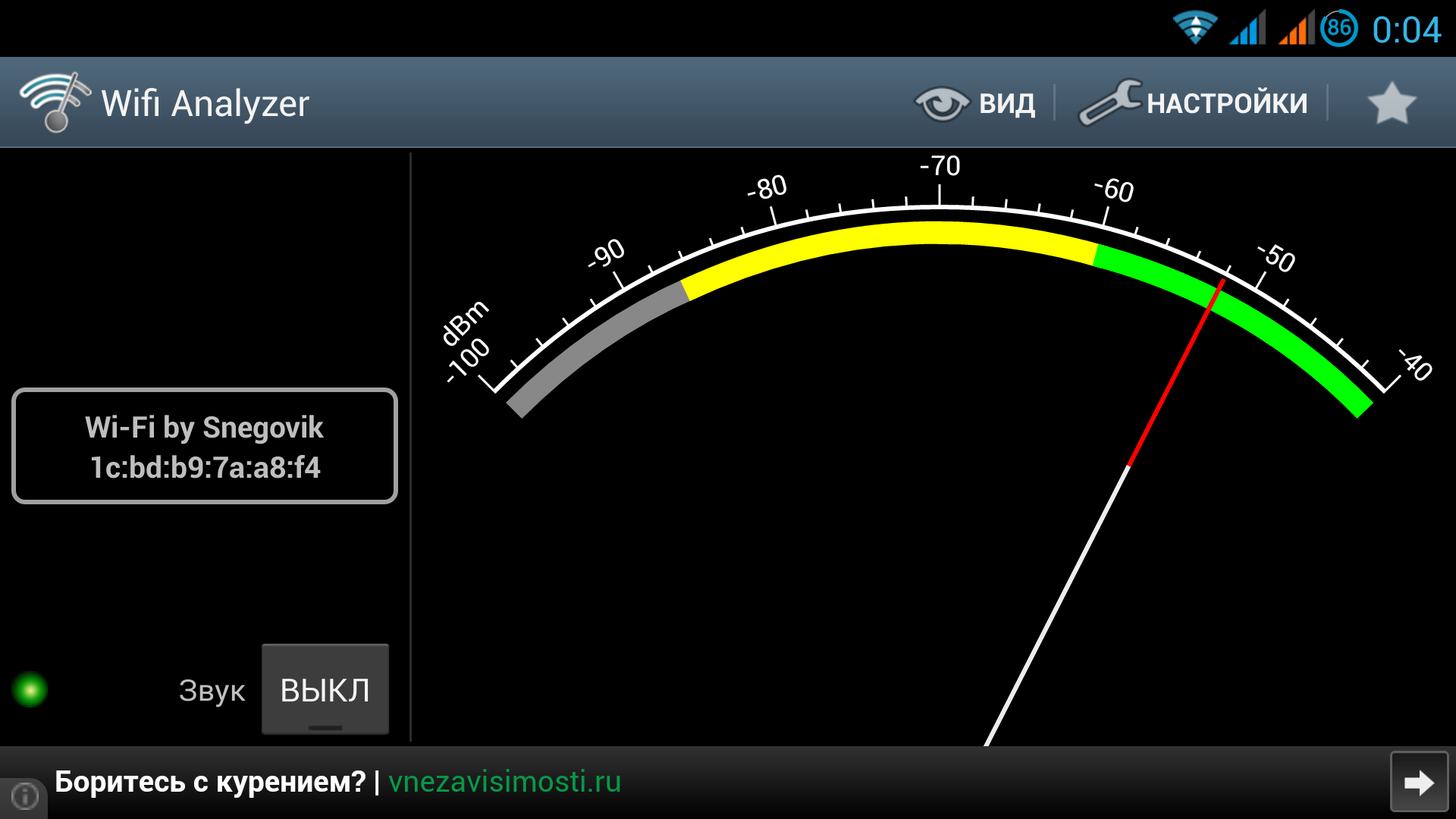This screenshot has height=819, width=1456.
Task: Select the Wi-Fi by Snegovik network box
Action: (205, 447)
